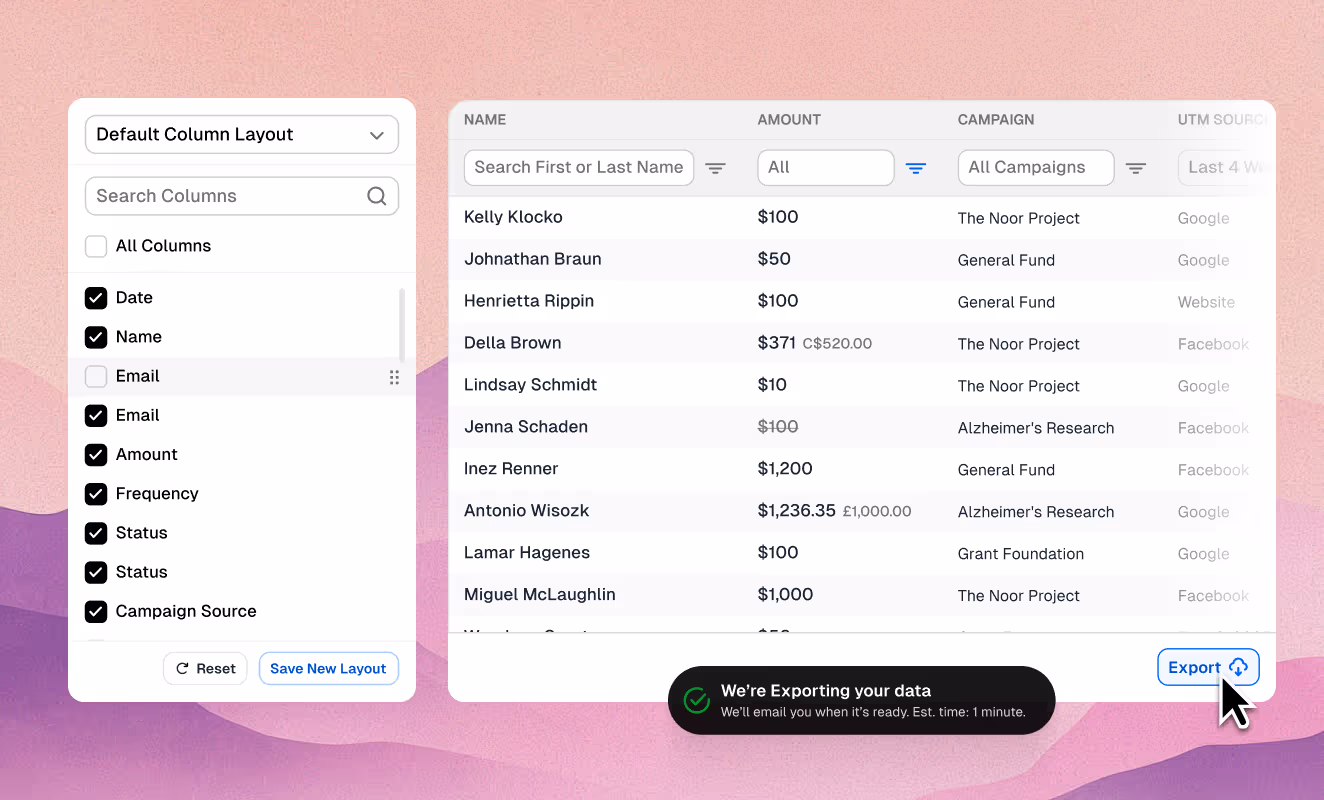Click the strikethrough $100 amount

[x=778, y=427]
